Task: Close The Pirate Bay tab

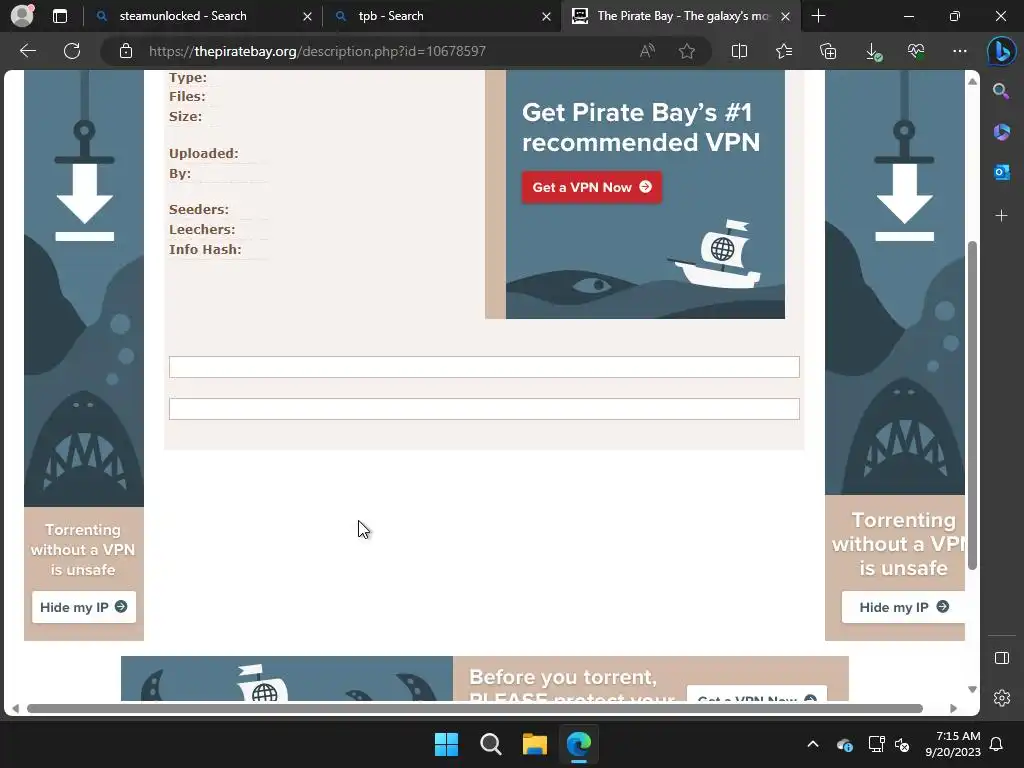Action: 786,16
